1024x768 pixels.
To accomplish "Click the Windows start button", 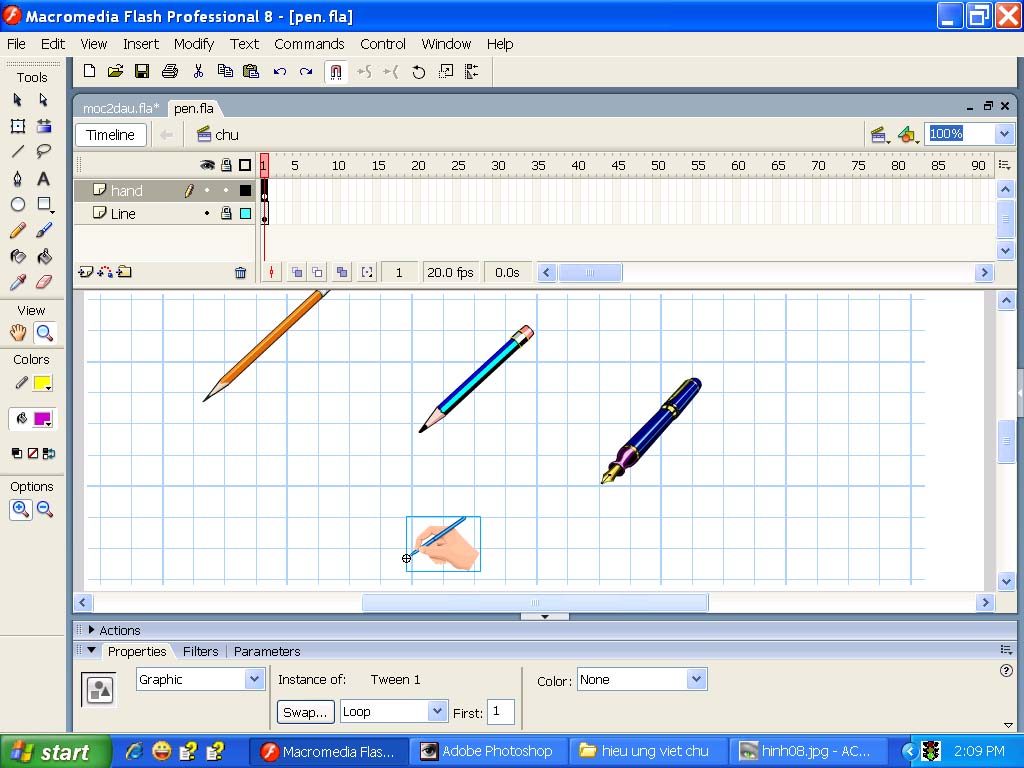I will point(56,752).
